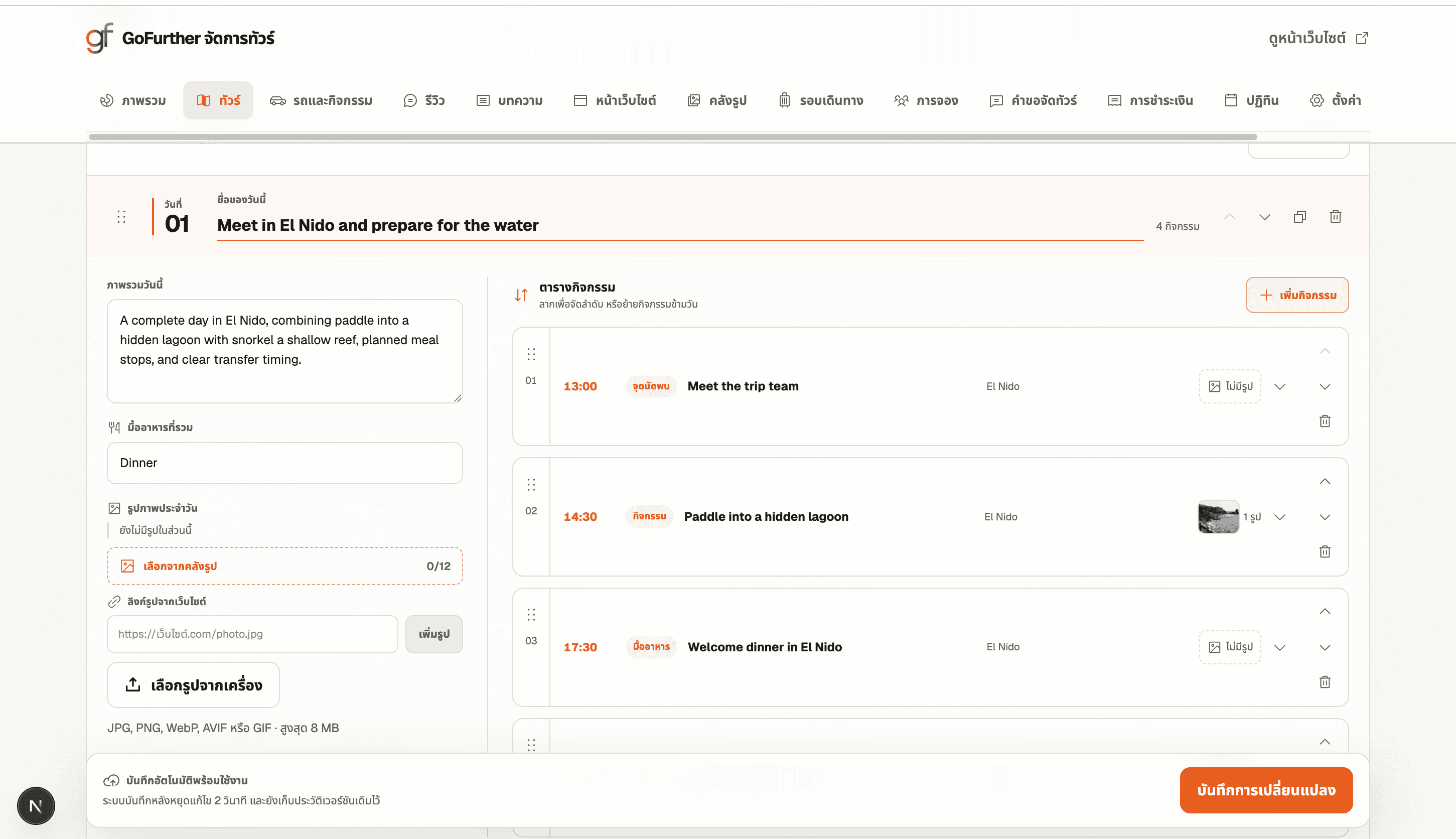Image resolution: width=1456 pixels, height=839 pixels.
Task: Grab handle of Meet the trip team activity
Action: [531, 354]
